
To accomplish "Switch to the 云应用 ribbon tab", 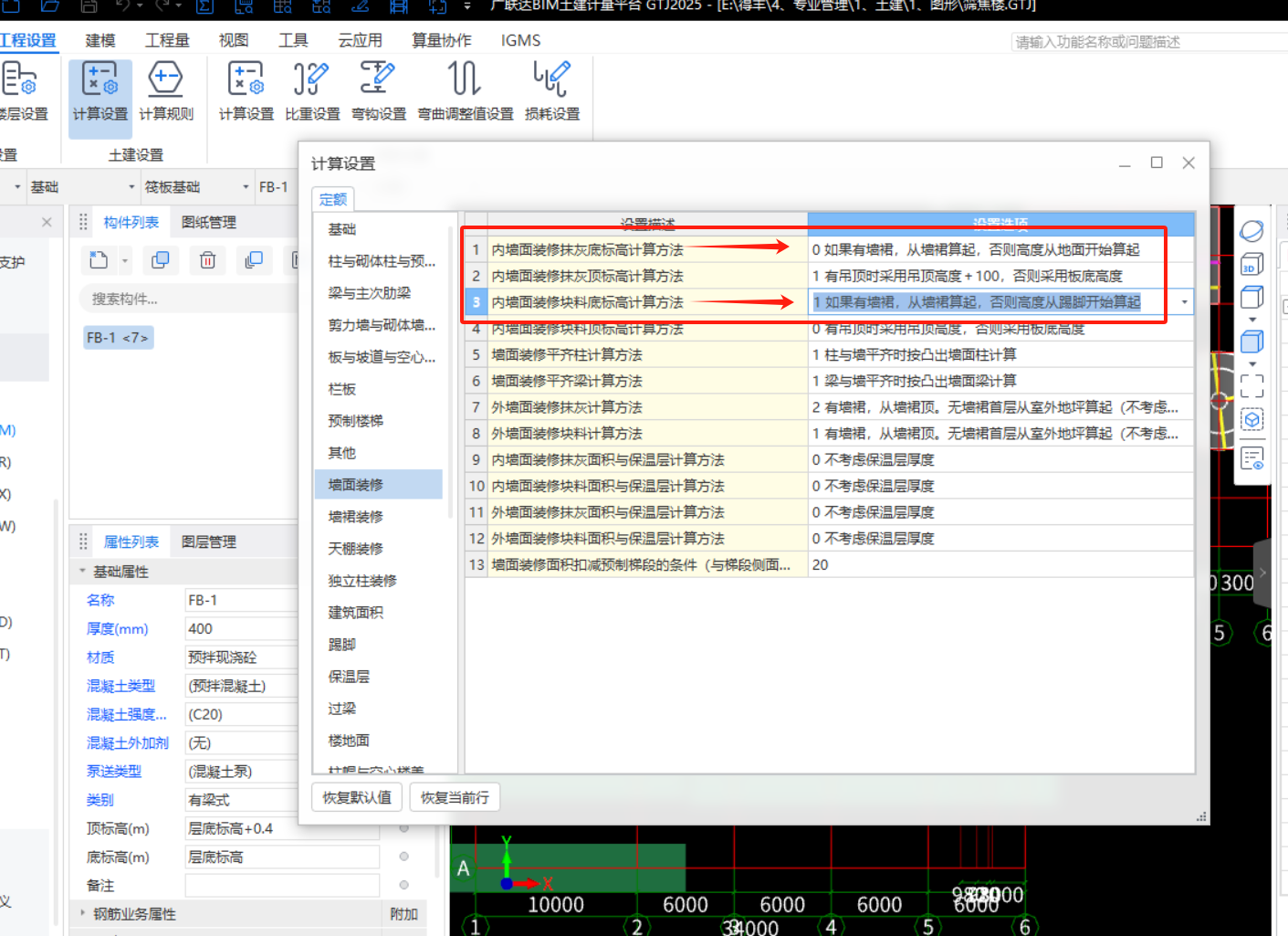I will click(360, 40).
